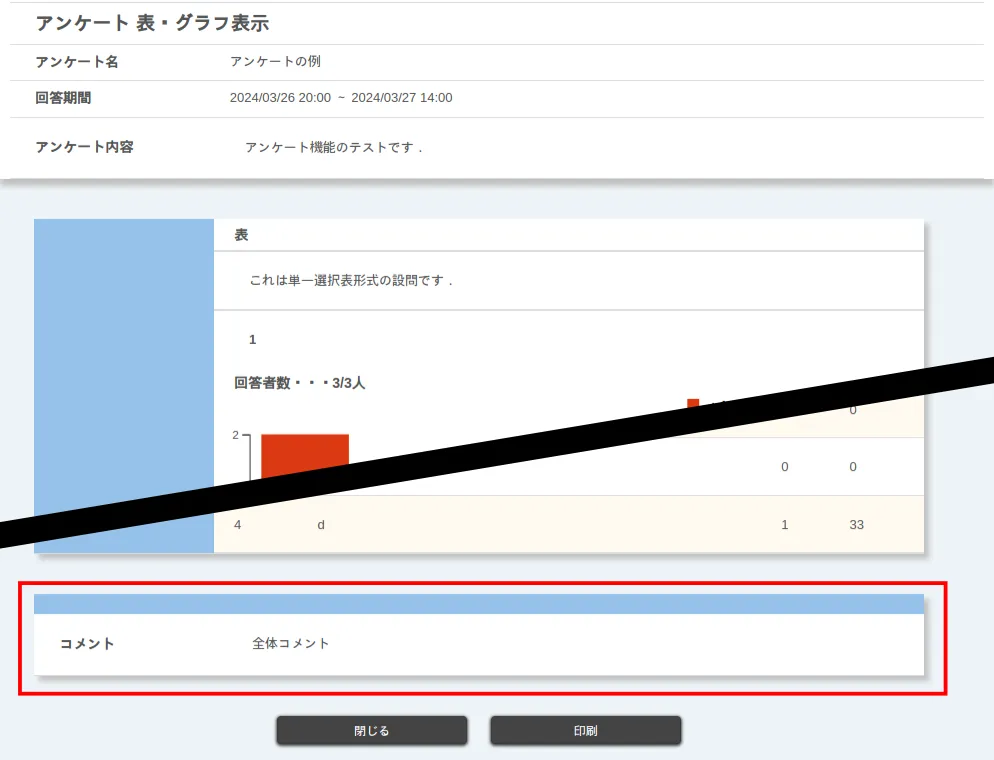Click the 閉じる button
994x760 pixels.
[x=371, y=731]
